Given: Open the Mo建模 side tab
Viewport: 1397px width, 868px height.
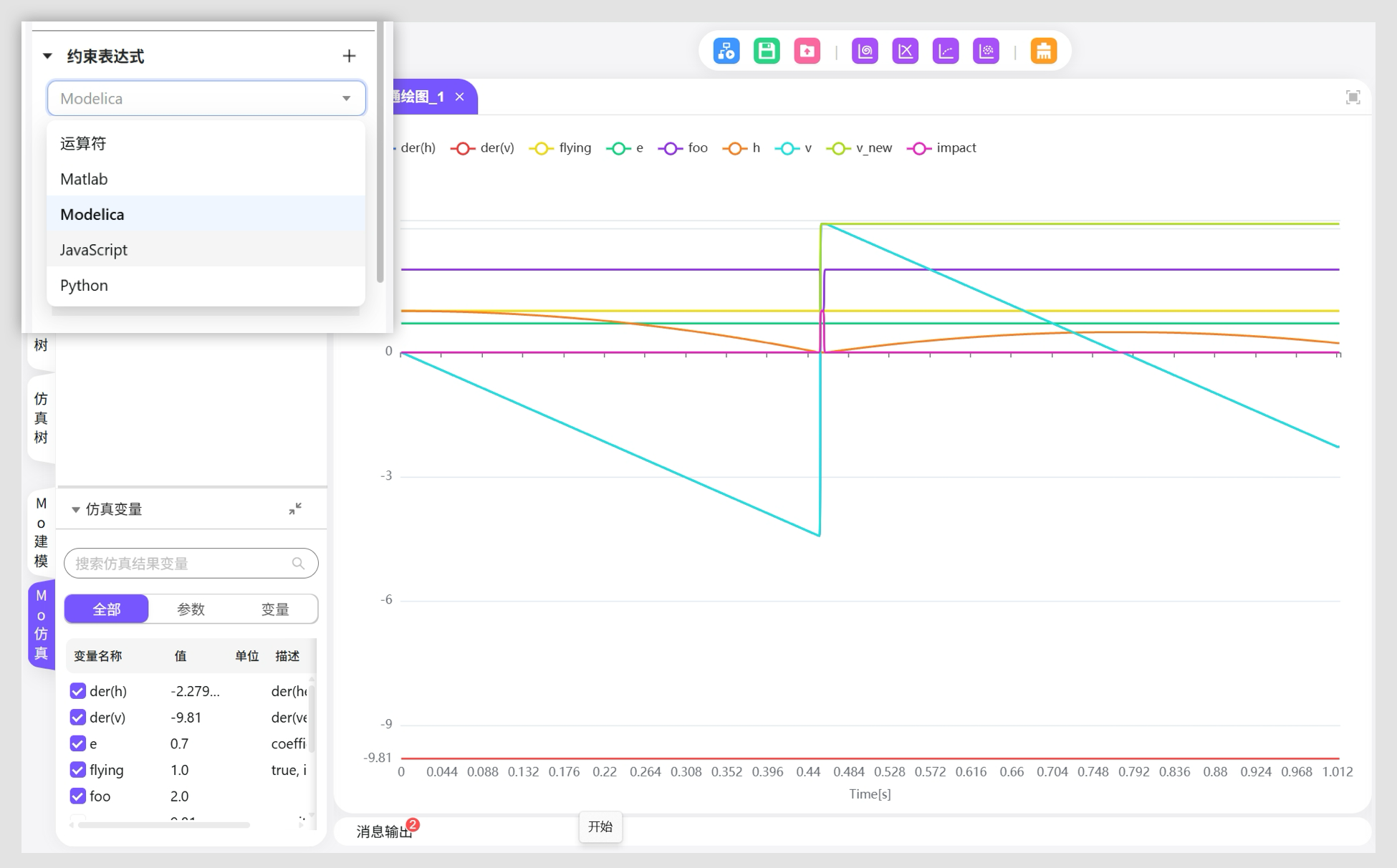Looking at the screenshot, I should [x=41, y=532].
